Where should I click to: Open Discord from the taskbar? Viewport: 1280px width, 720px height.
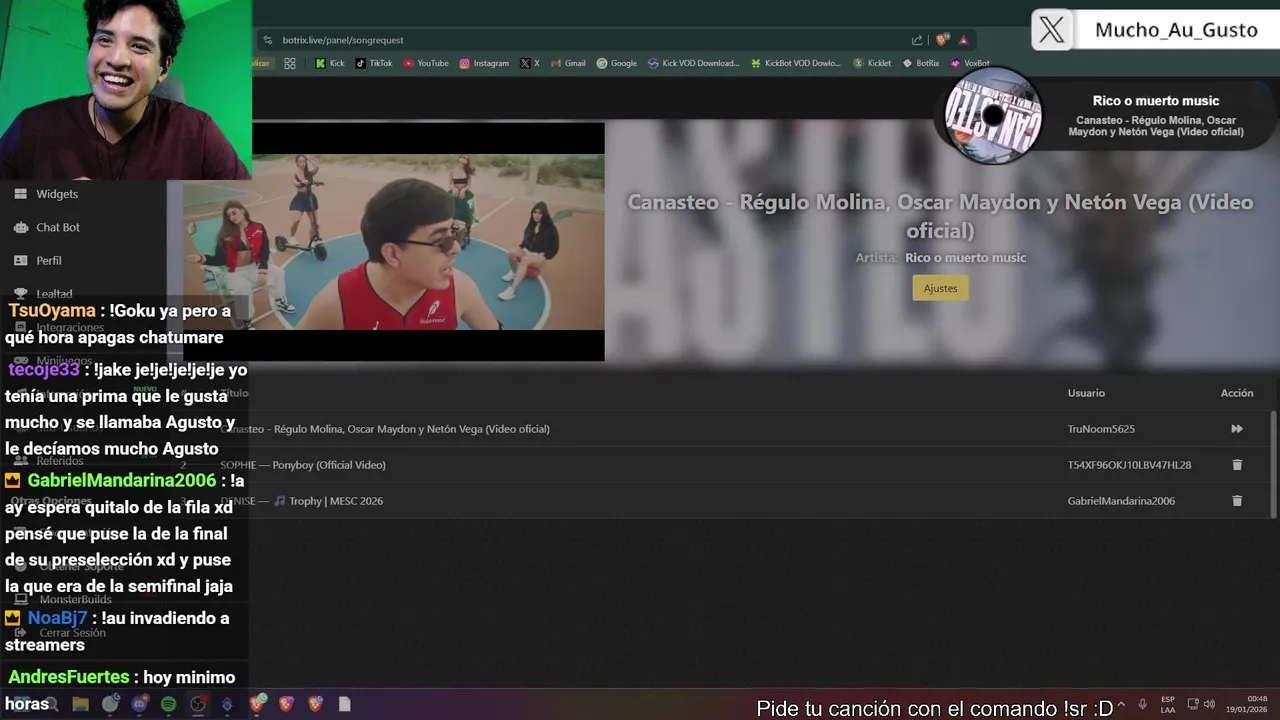pos(139,704)
